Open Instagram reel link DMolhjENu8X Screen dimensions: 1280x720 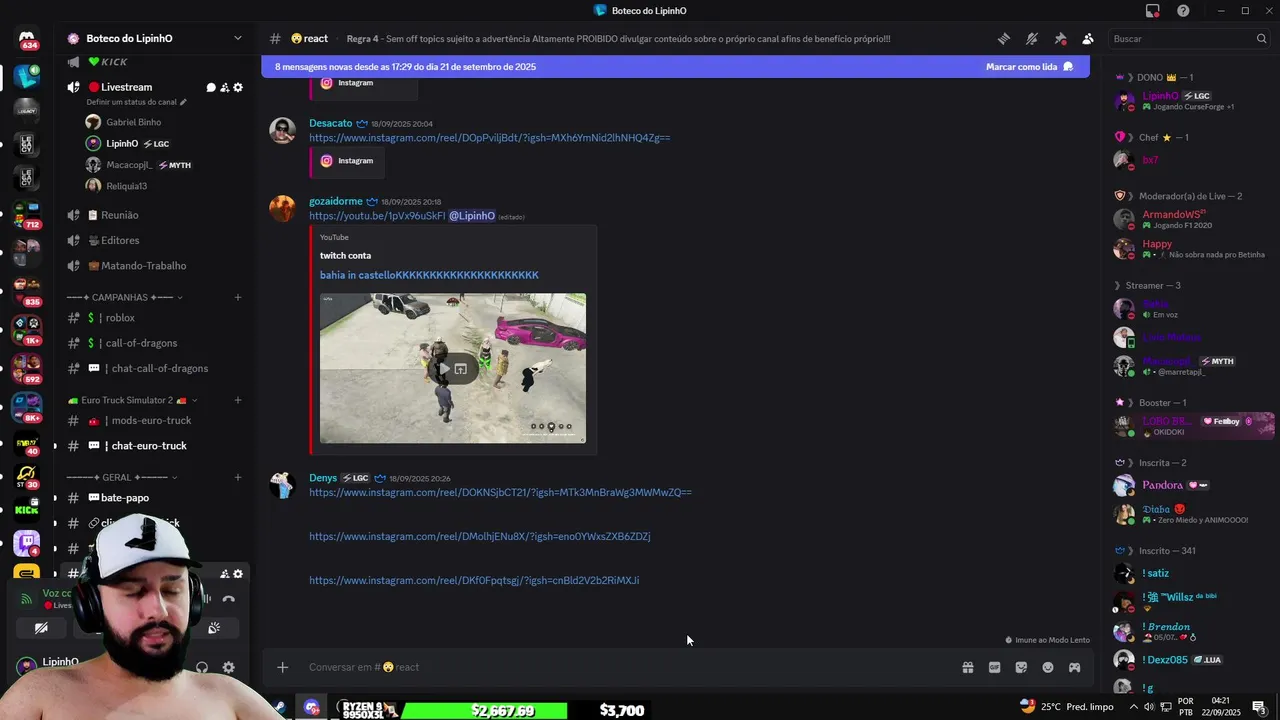(x=480, y=536)
